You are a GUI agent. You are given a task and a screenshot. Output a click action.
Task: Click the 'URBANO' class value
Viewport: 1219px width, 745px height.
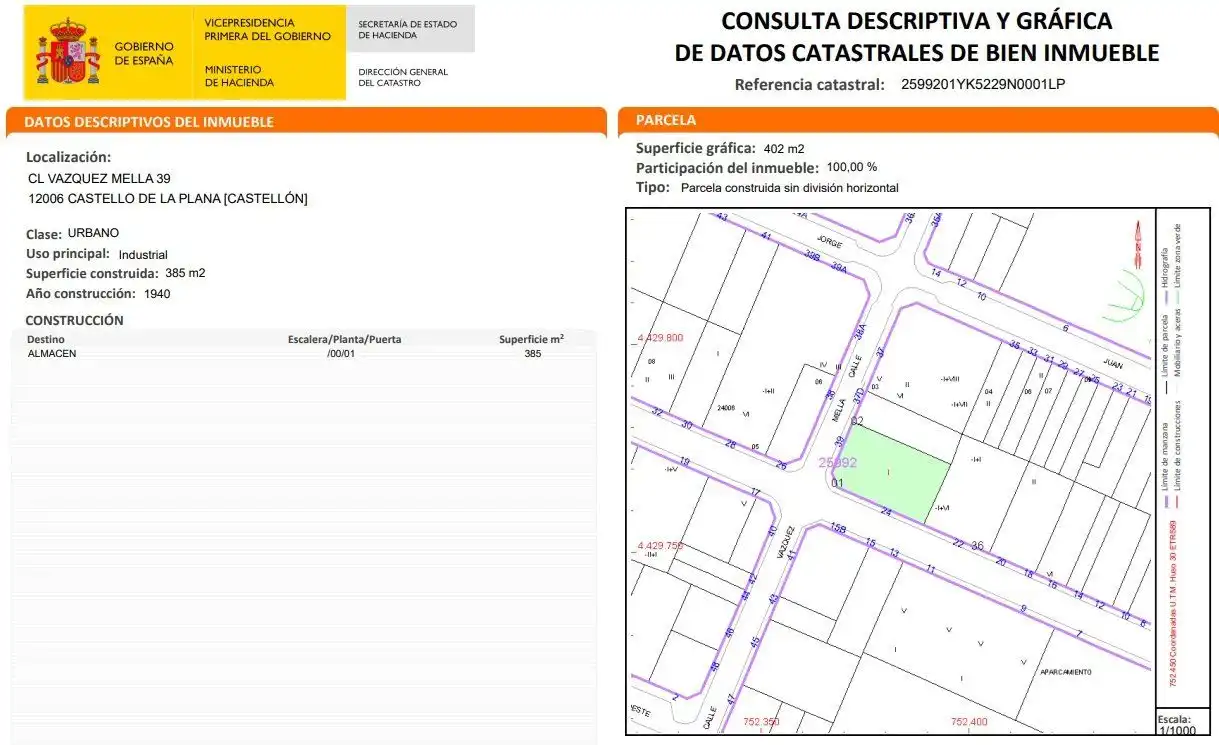[93, 233]
